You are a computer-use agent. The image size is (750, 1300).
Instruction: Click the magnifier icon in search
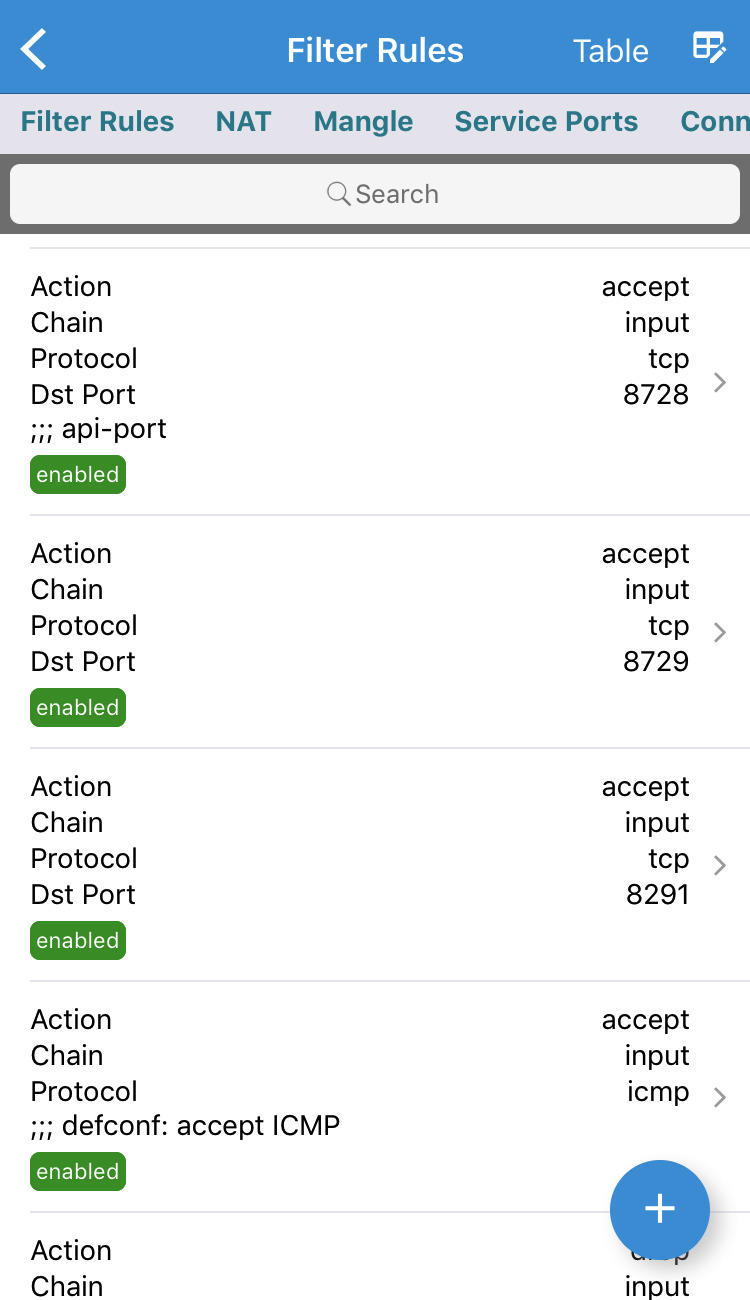(338, 193)
